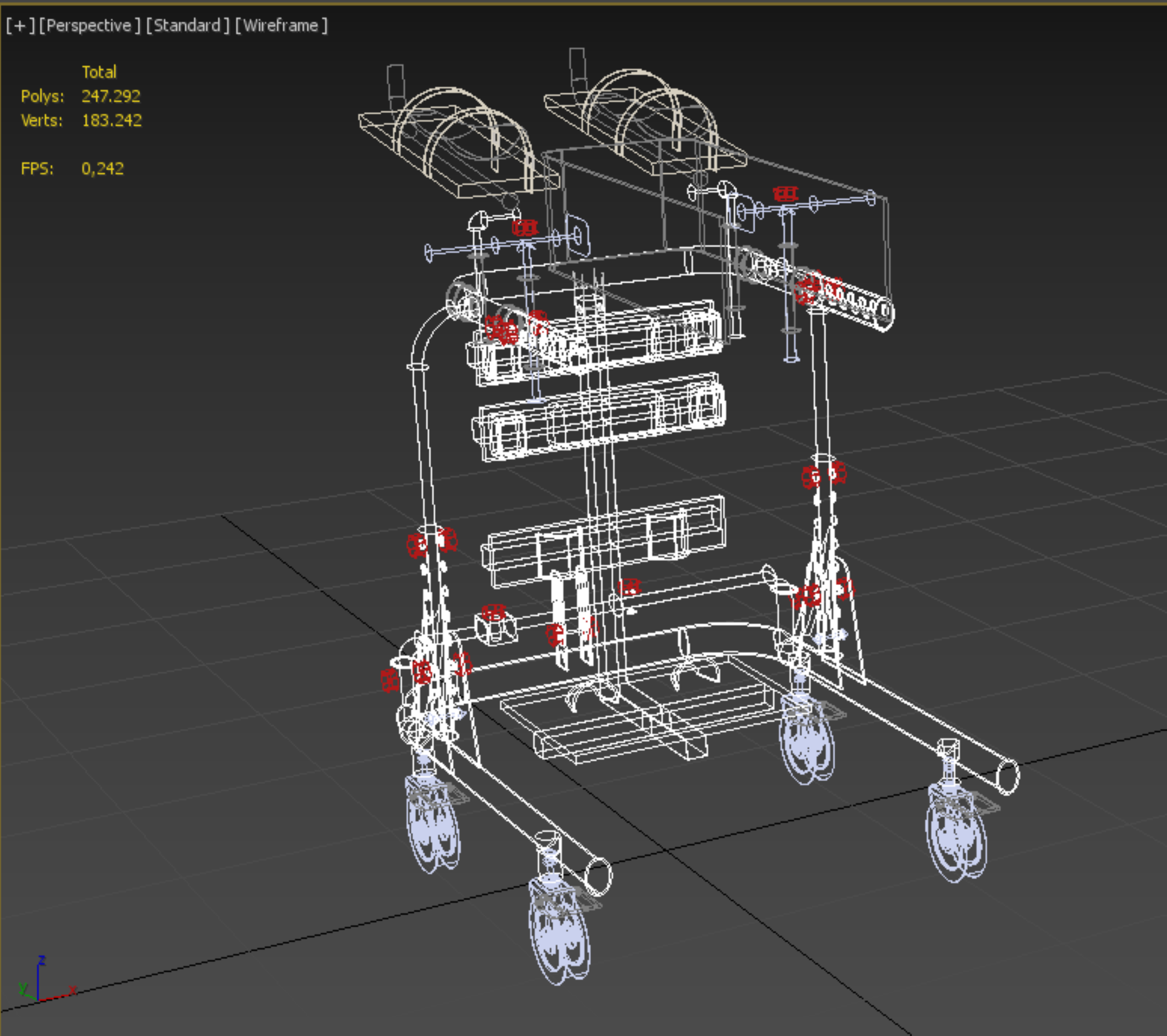
Task: Click the red knob on top-right handle
Action: [x=785, y=194]
